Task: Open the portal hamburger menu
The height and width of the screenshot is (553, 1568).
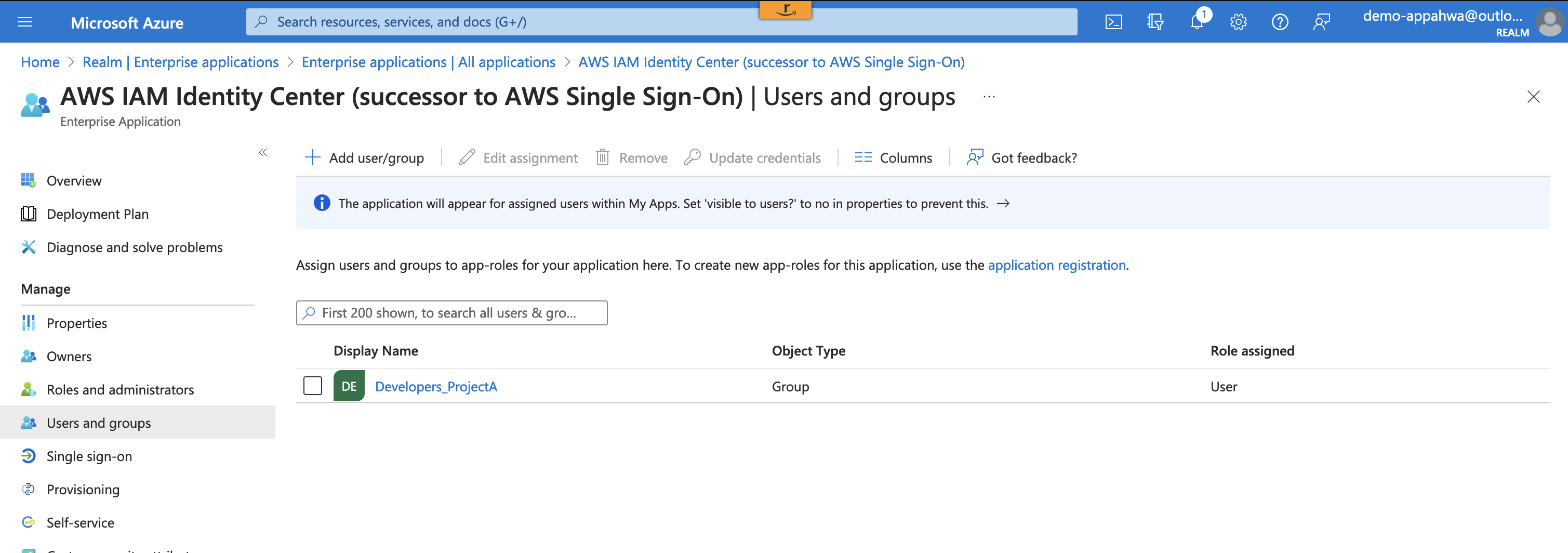Action: coord(24,21)
